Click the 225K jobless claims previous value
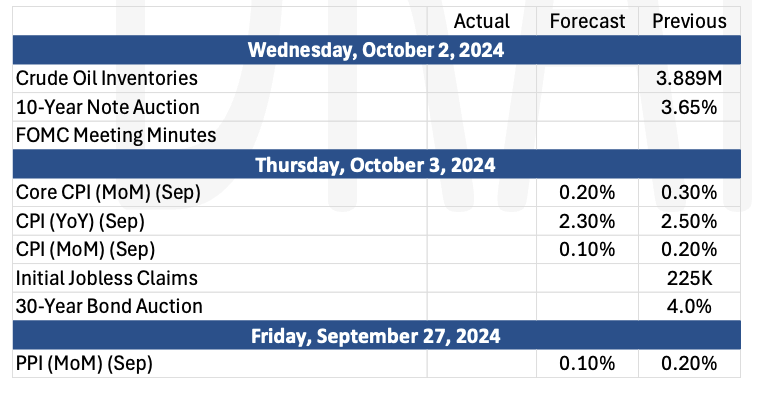The height and width of the screenshot is (394, 758). [x=689, y=278]
